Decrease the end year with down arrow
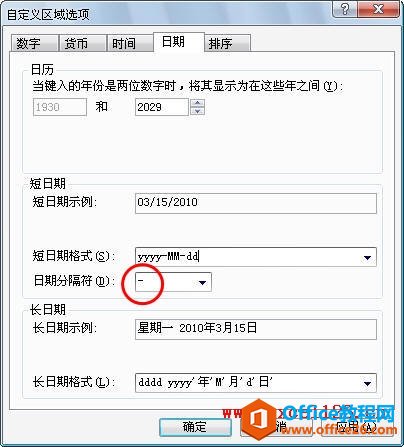This screenshot has height=447, width=404. (x=197, y=111)
